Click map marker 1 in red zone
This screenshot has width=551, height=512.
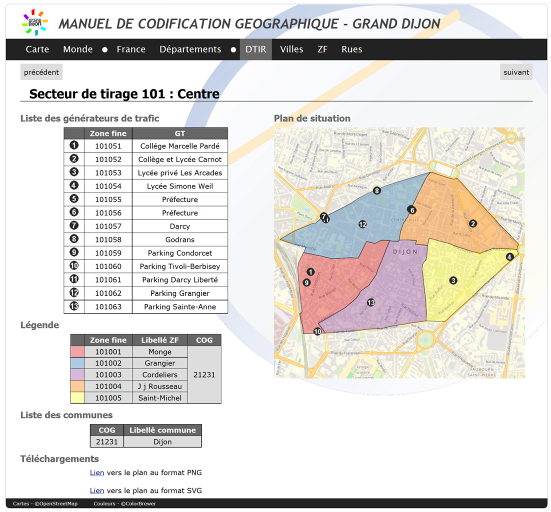[x=311, y=272]
